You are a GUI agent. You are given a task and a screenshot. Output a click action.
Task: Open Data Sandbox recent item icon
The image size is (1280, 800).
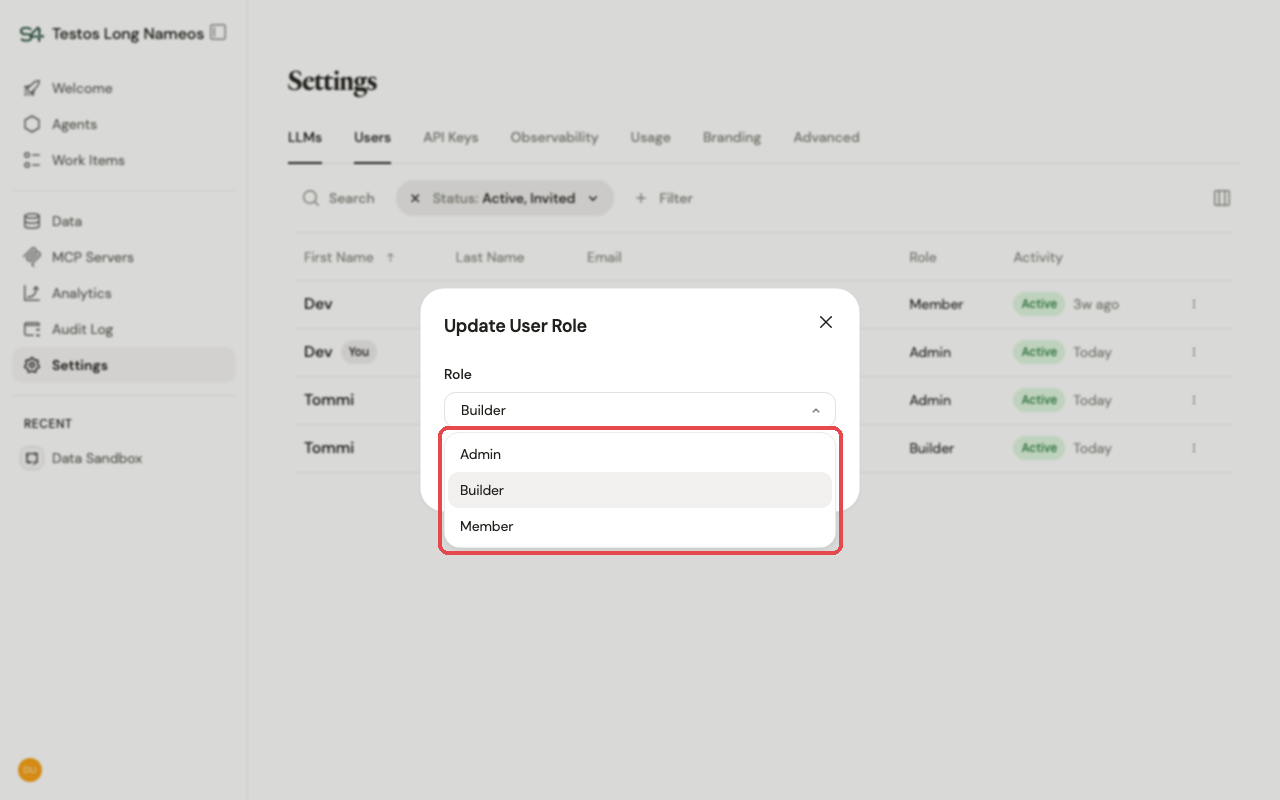32,458
